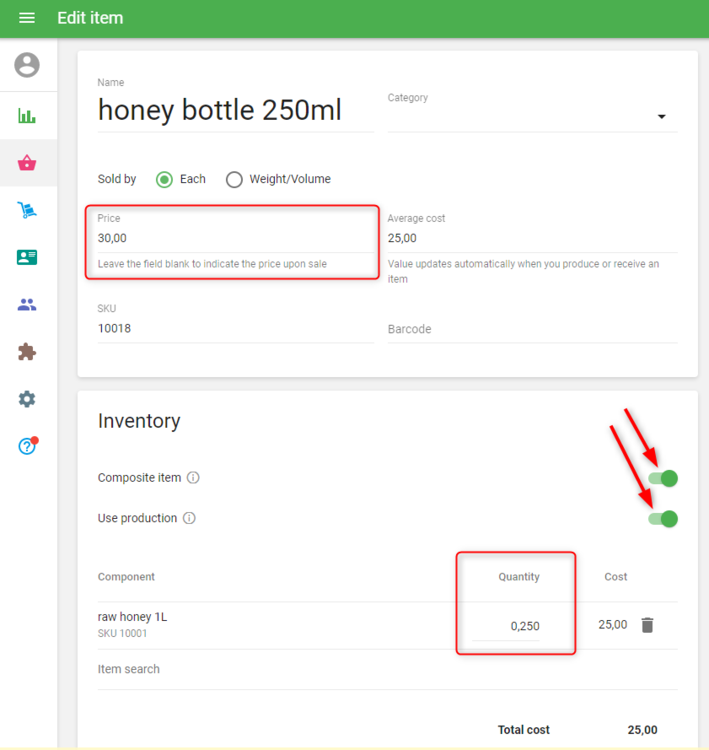The width and height of the screenshot is (709, 750).
Task: Delete raw honey 1L component
Action: pos(647,625)
